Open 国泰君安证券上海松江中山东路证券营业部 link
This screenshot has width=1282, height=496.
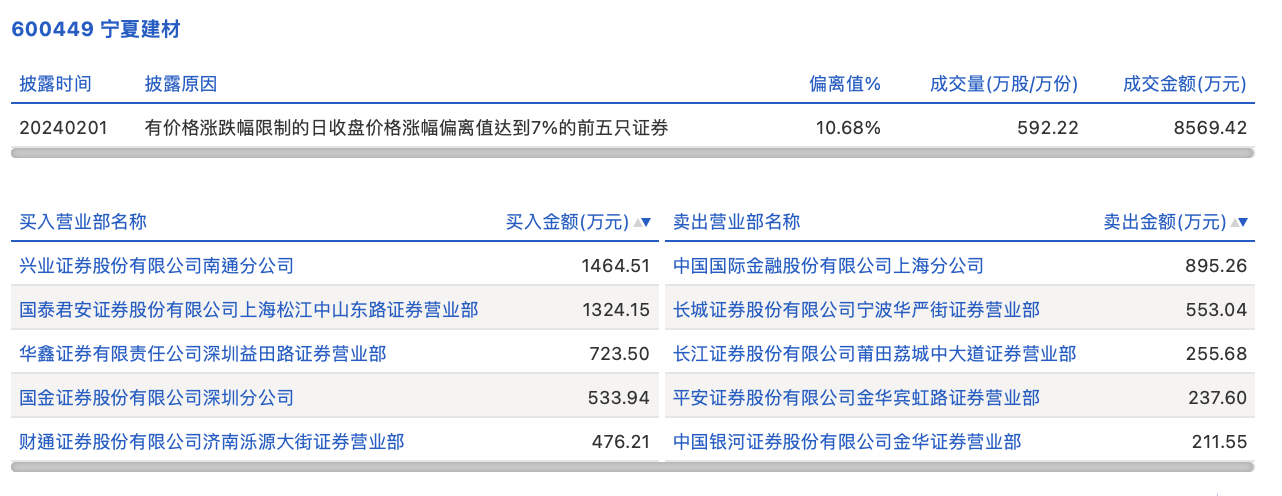[249, 309]
